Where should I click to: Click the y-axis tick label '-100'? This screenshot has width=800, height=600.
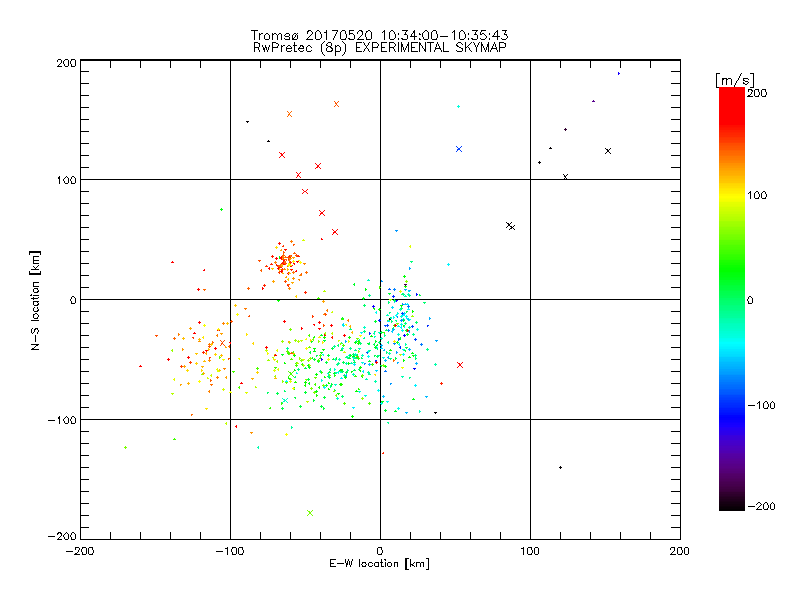(62, 420)
